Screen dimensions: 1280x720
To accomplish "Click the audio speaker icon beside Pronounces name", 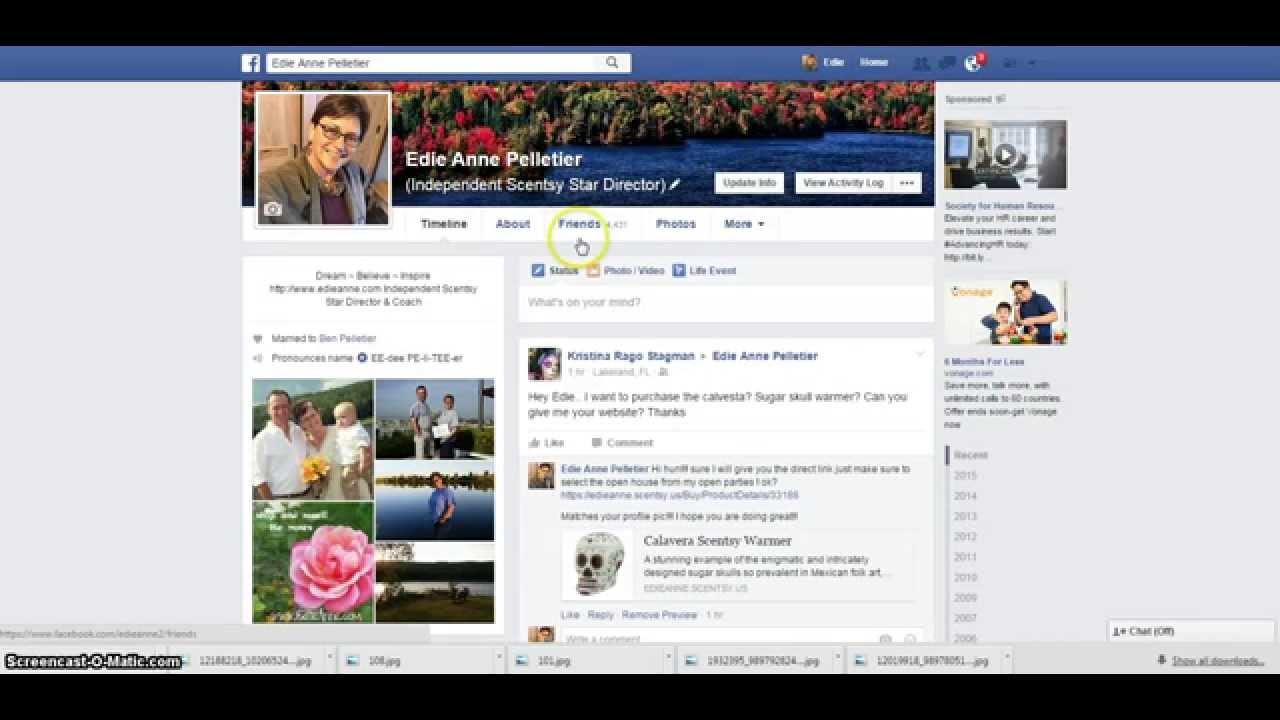I will (257, 358).
